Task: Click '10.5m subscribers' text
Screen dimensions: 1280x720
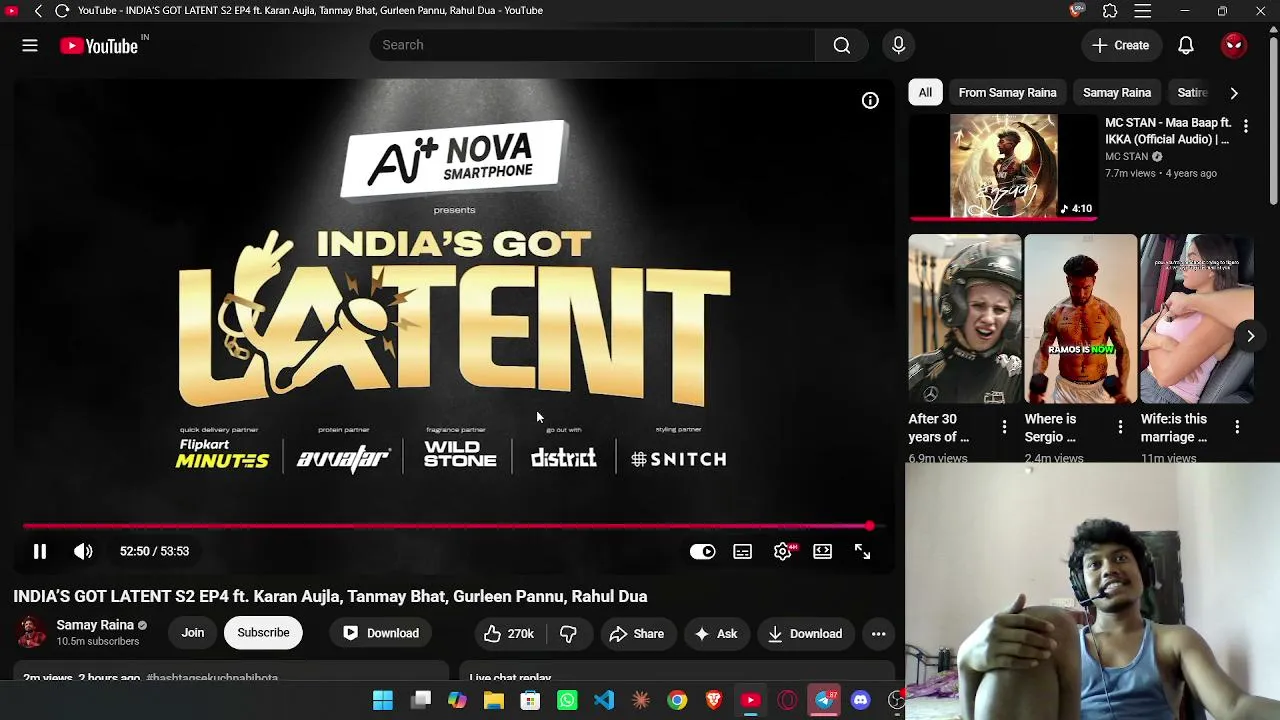Action: (x=98, y=641)
